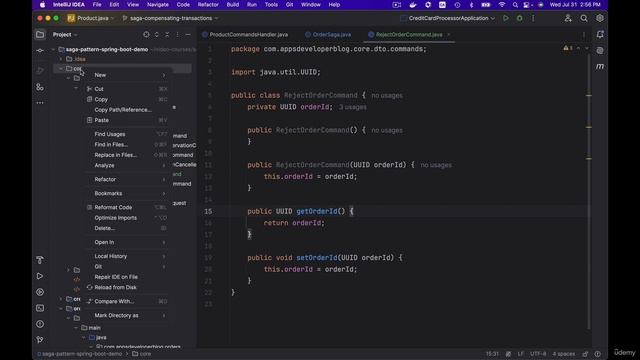Image resolution: width=640 pixels, height=360 pixels.
Task: Choose Find in Files
Action: [x=127, y=145]
